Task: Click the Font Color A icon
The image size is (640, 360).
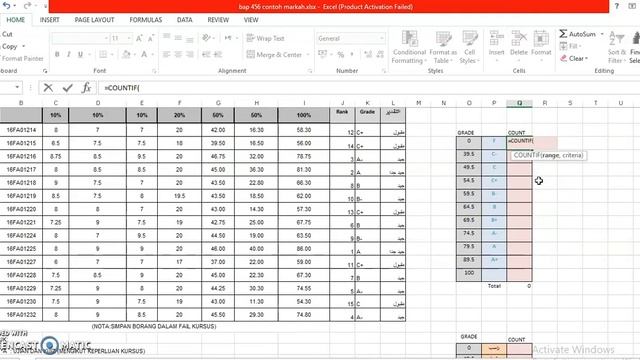Action: point(144,54)
